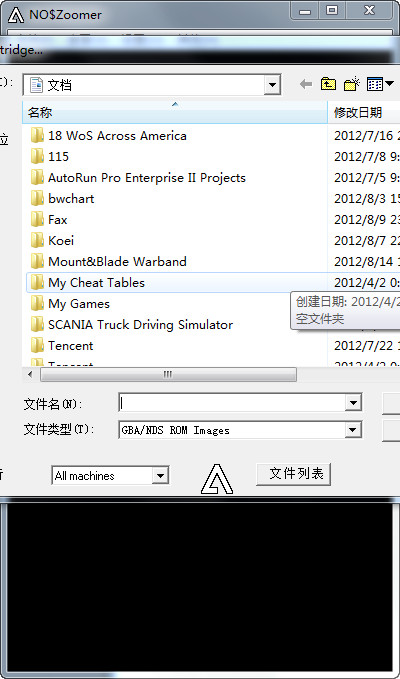
Task: Go up one folder level icon
Action: click(328, 84)
